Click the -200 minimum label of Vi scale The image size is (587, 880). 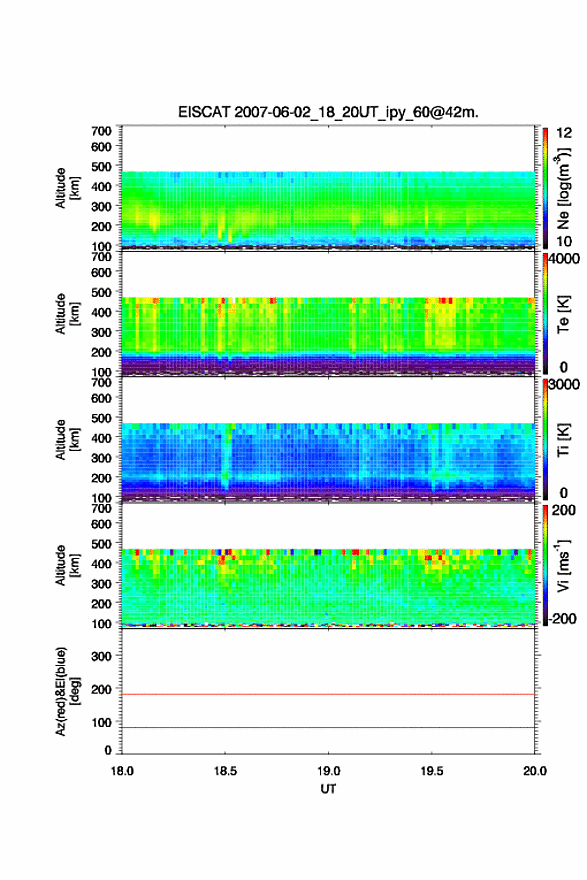tap(563, 618)
